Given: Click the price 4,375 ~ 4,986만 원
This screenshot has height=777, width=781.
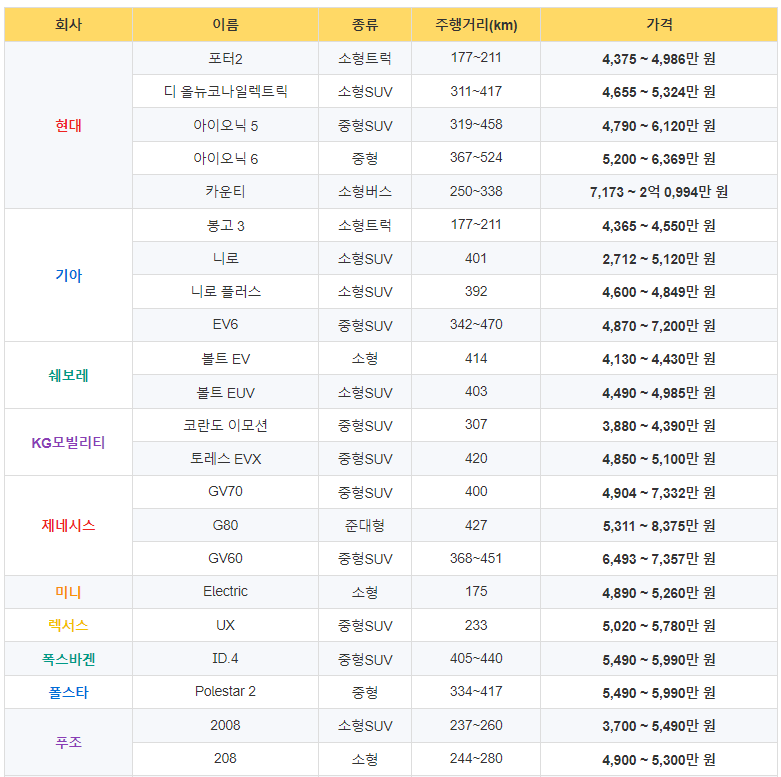Looking at the screenshot, I should 659,59.
